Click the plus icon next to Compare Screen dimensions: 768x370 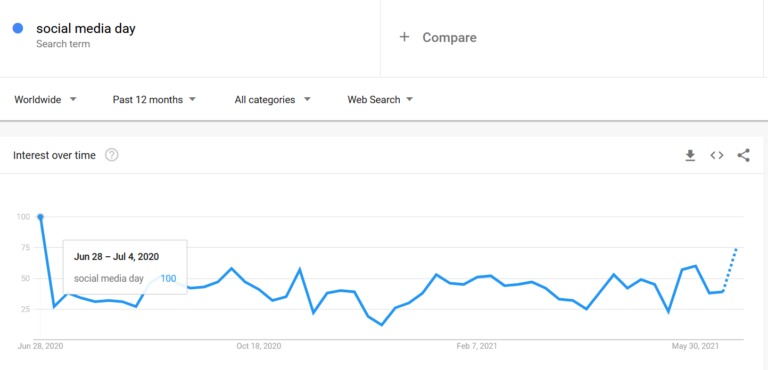[404, 37]
